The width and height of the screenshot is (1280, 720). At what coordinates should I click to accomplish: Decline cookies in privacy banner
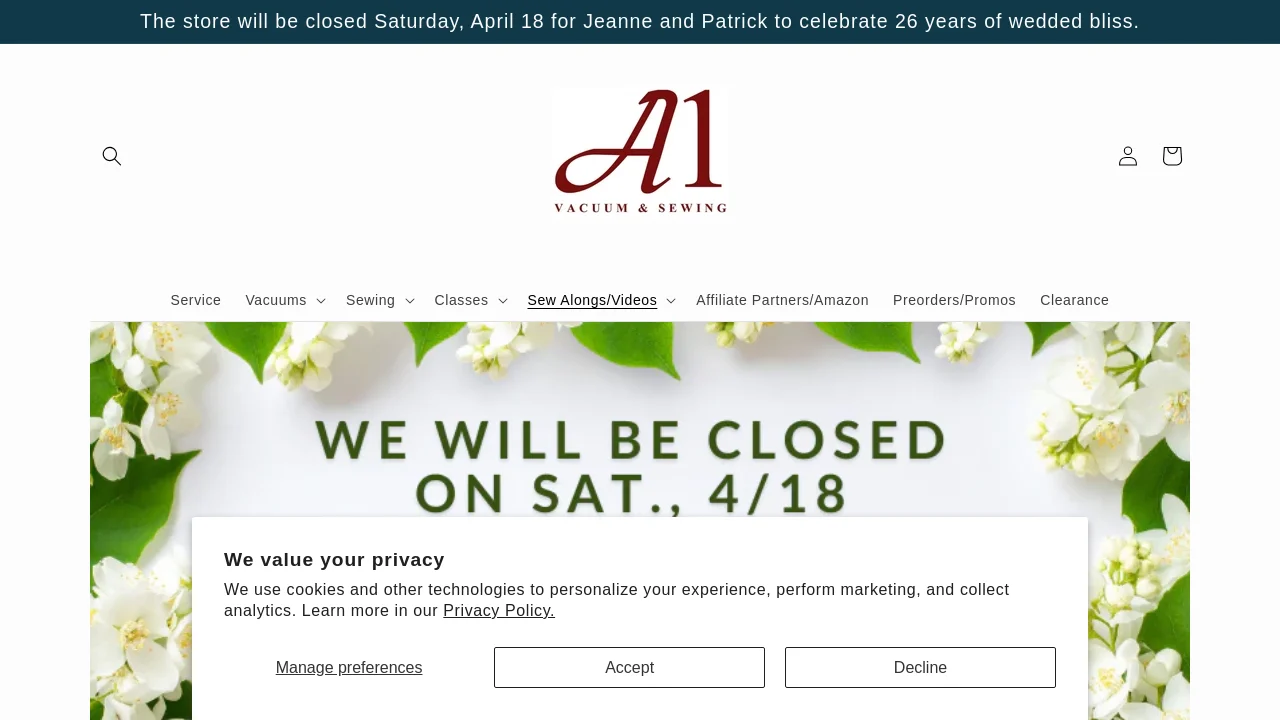tap(920, 667)
